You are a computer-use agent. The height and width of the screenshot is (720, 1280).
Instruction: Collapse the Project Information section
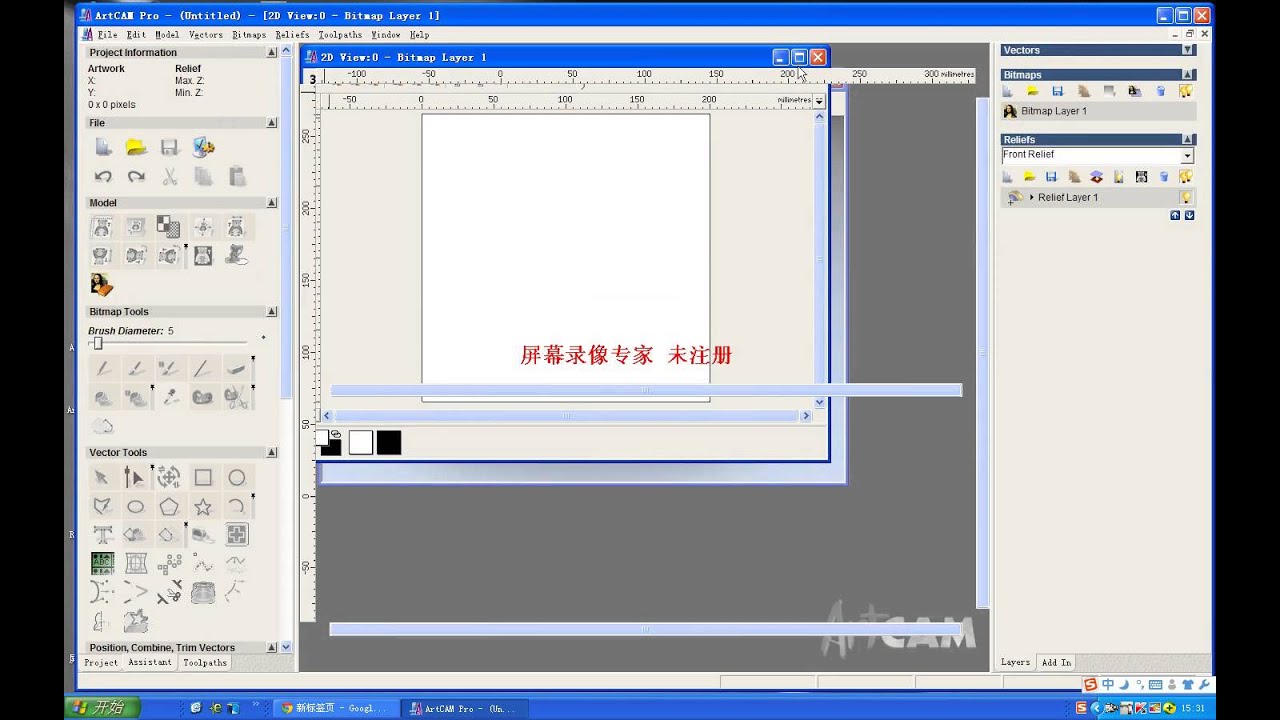[272, 53]
